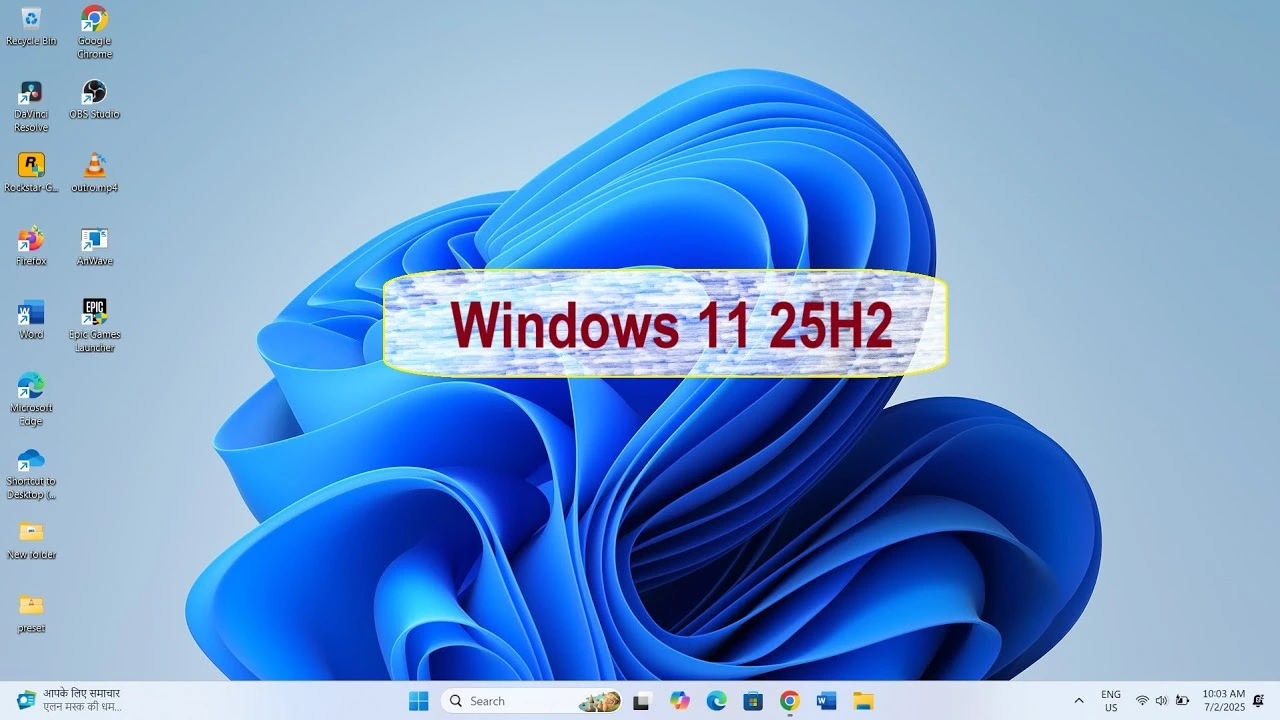The image size is (1280, 720).
Task: Select the outro.mp4 video file
Action: 94,173
